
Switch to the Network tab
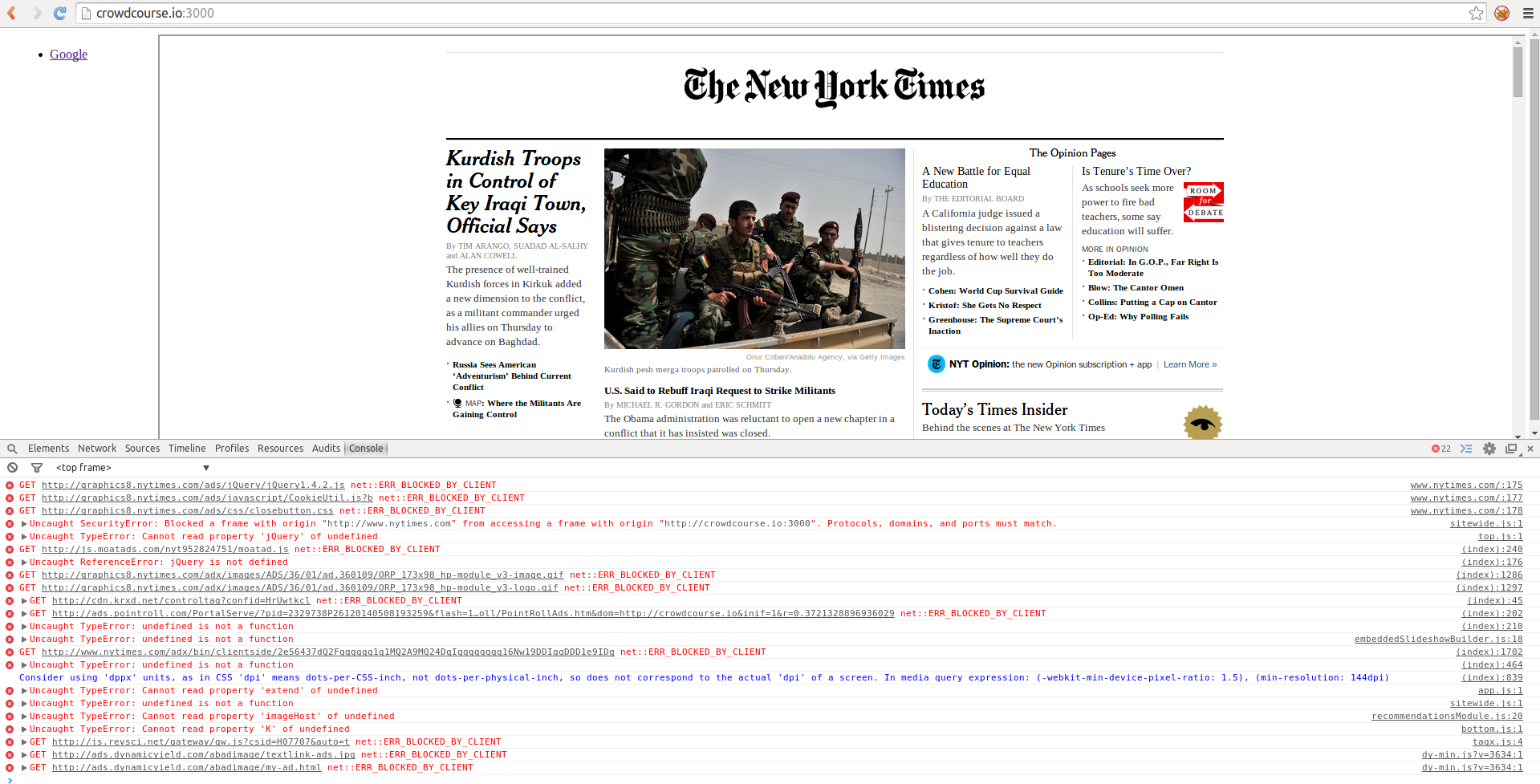click(97, 449)
